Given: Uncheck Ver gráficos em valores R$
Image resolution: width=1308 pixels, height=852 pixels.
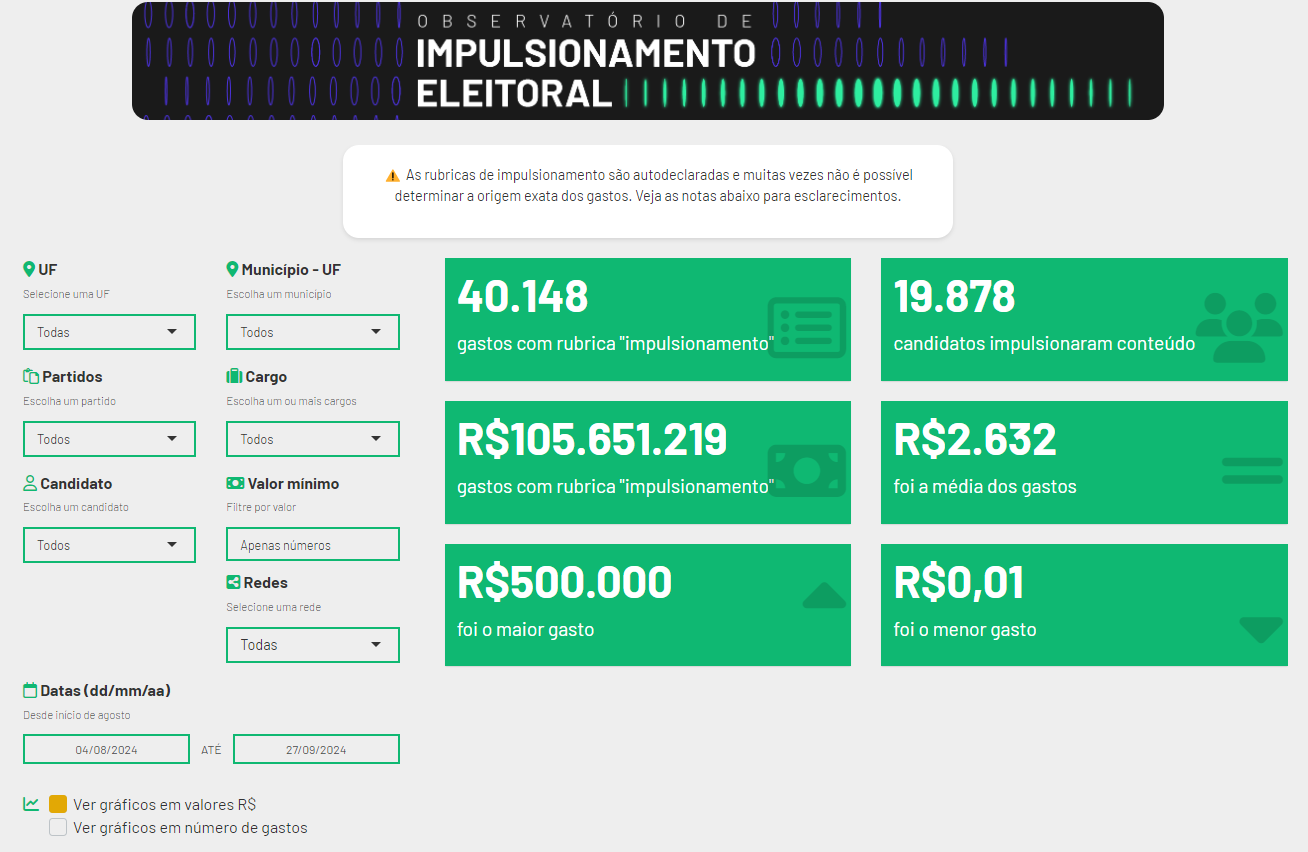Looking at the screenshot, I should coord(58,804).
